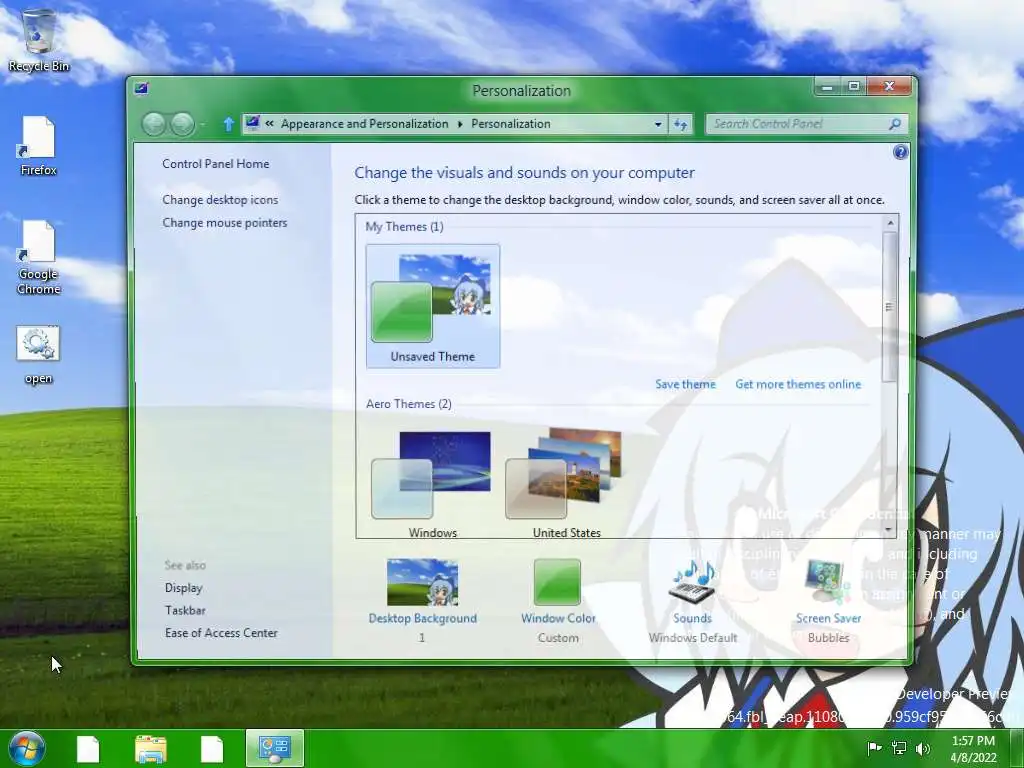Click the address bar icon

pos(253,123)
